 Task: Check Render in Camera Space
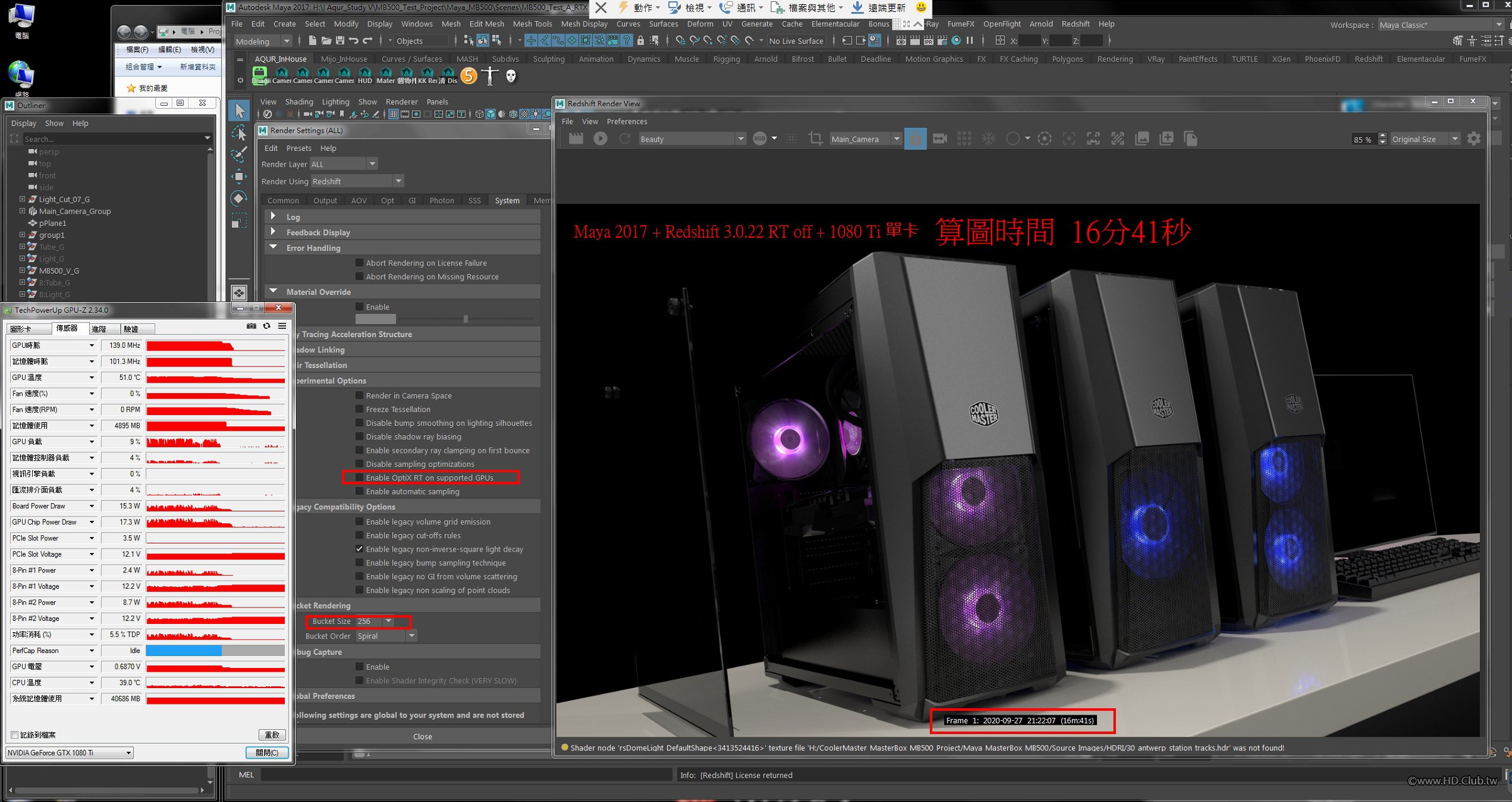[x=360, y=396]
